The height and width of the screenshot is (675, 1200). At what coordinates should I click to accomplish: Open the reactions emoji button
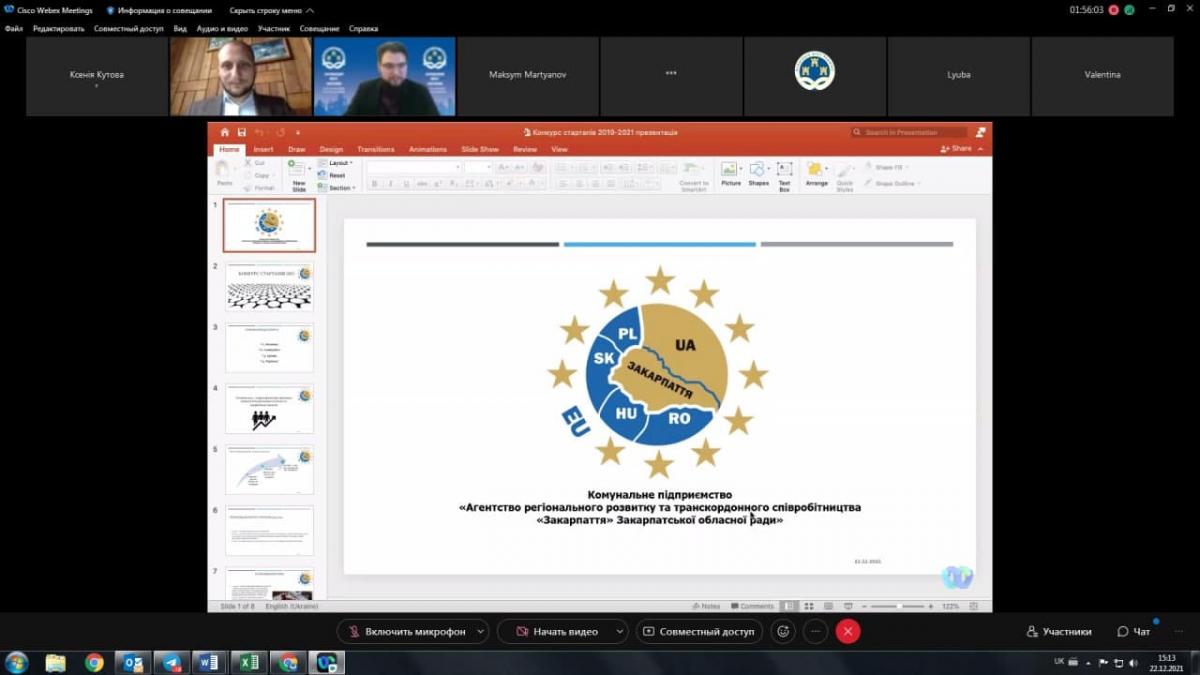(783, 631)
